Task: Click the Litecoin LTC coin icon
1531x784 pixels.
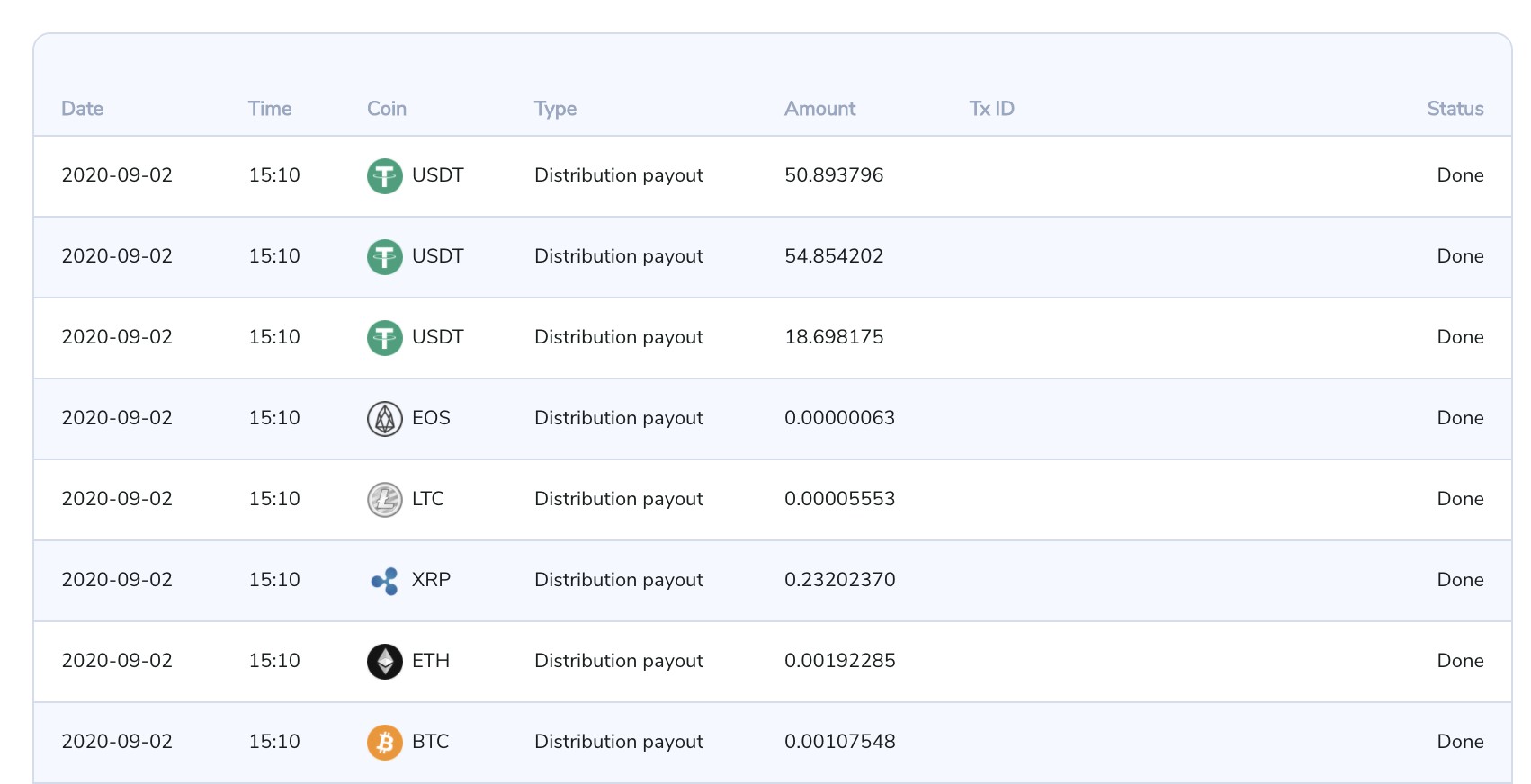Action: click(384, 499)
